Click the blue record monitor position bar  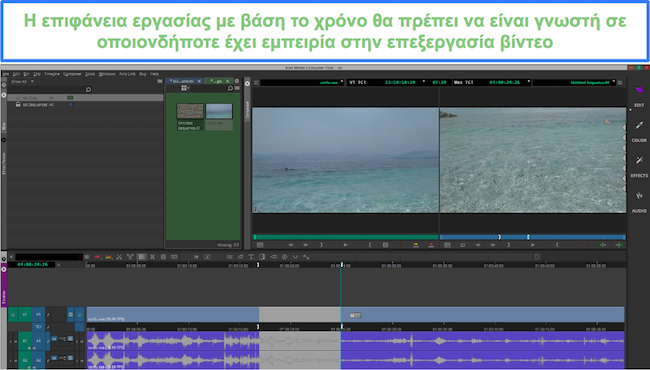click(533, 237)
